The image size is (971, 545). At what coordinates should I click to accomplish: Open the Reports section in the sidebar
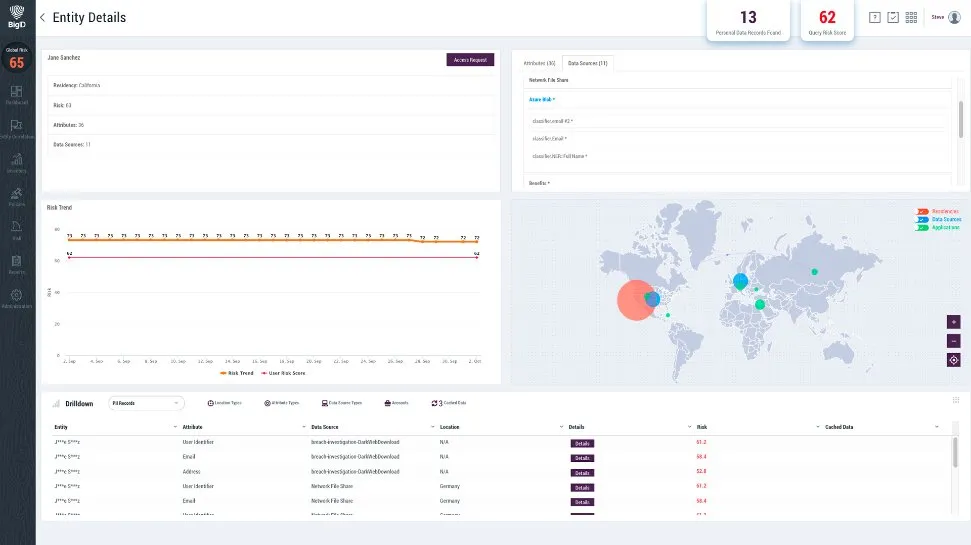coord(17,263)
